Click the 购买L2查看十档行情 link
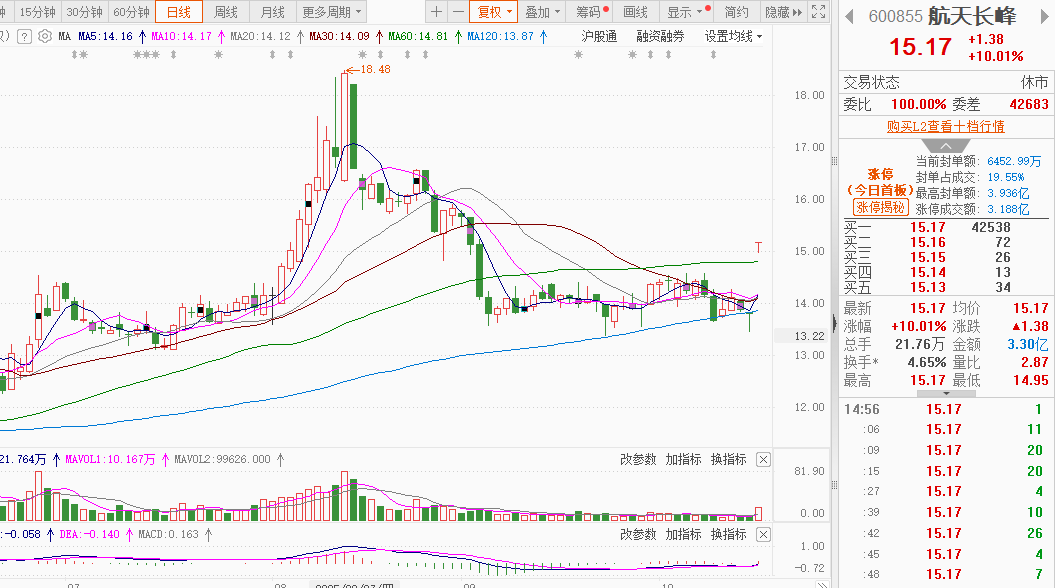Screen dimensions: 1055x588 (x=945, y=126)
